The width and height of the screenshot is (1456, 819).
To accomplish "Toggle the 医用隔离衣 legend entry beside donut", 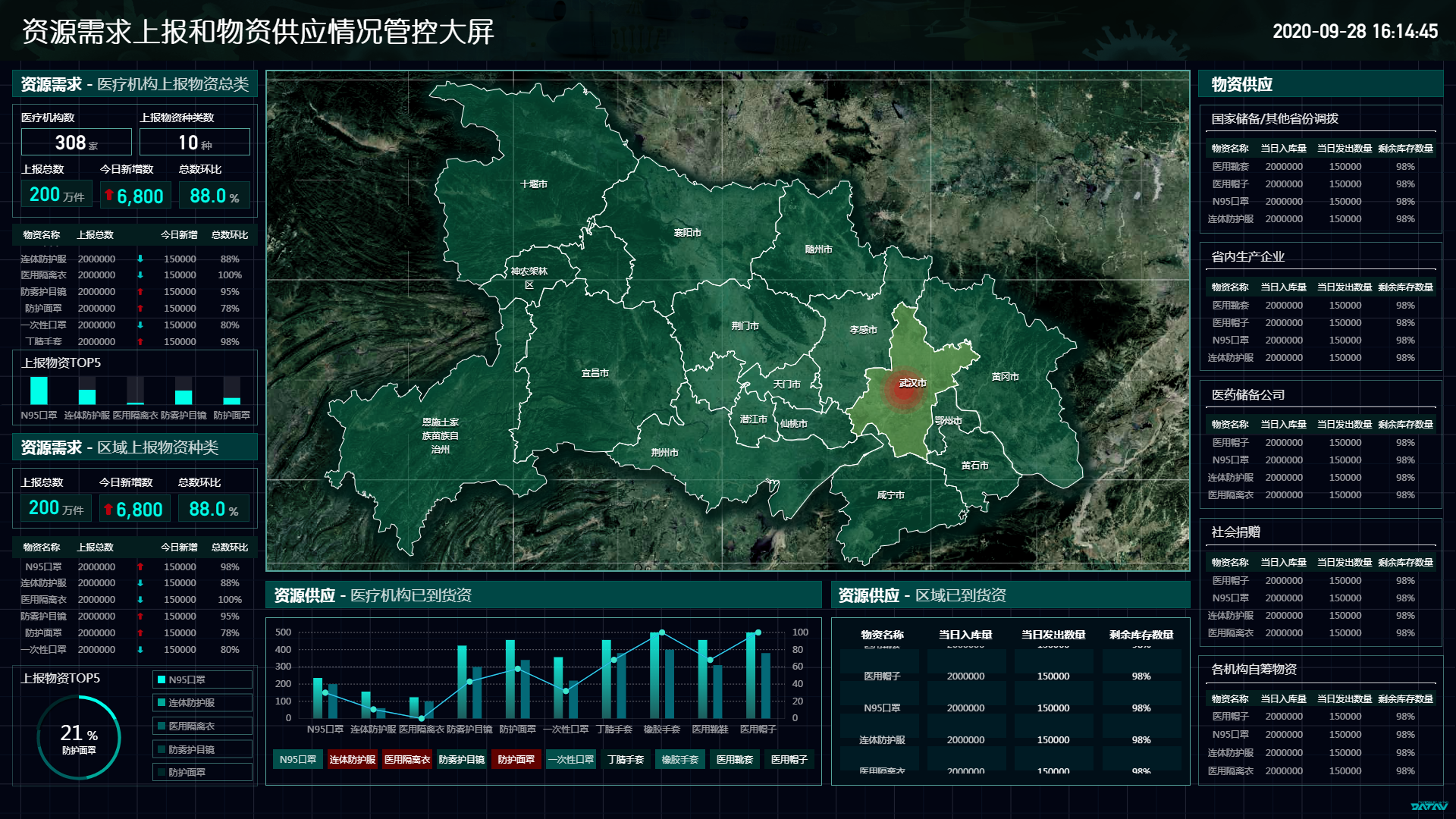I will pos(202,726).
